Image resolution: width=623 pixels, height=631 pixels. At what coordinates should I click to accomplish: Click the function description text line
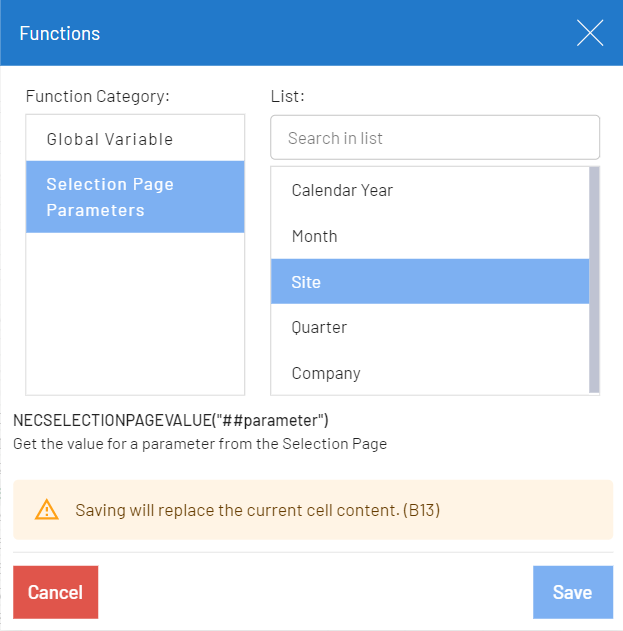tap(200, 443)
